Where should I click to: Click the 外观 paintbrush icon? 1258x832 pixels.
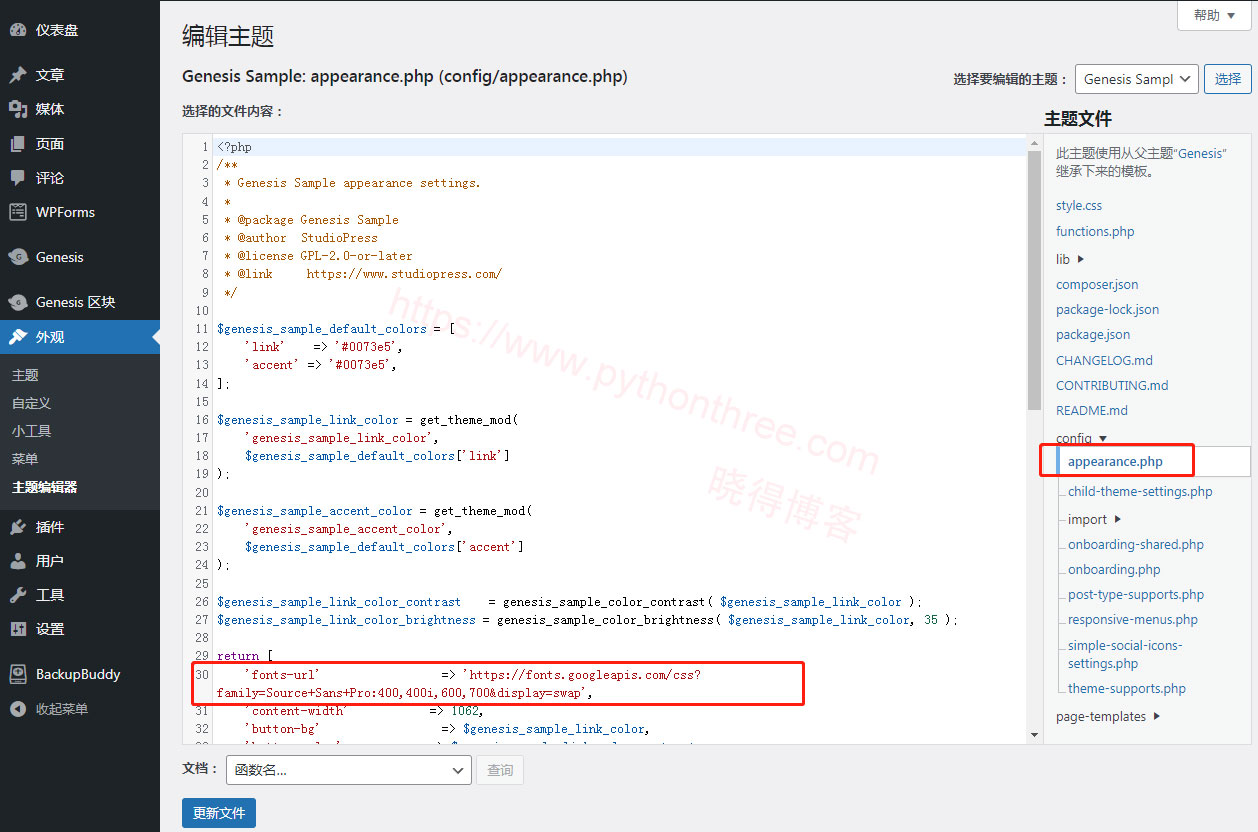tap(18, 337)
